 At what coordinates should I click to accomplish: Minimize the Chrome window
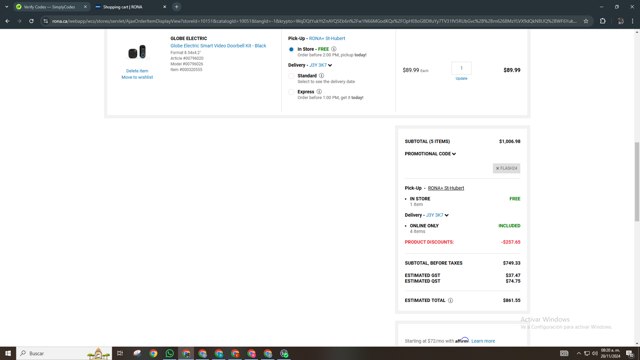click(601, 7)
